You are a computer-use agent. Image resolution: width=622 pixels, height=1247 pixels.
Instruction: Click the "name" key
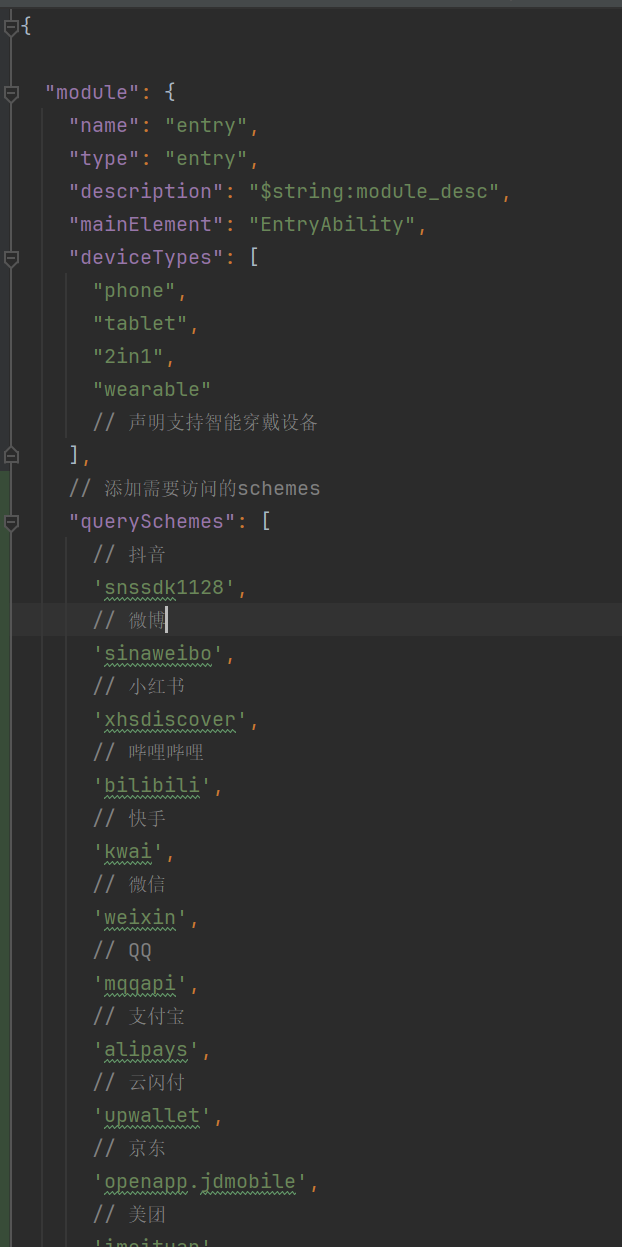[x=104, y=126]
